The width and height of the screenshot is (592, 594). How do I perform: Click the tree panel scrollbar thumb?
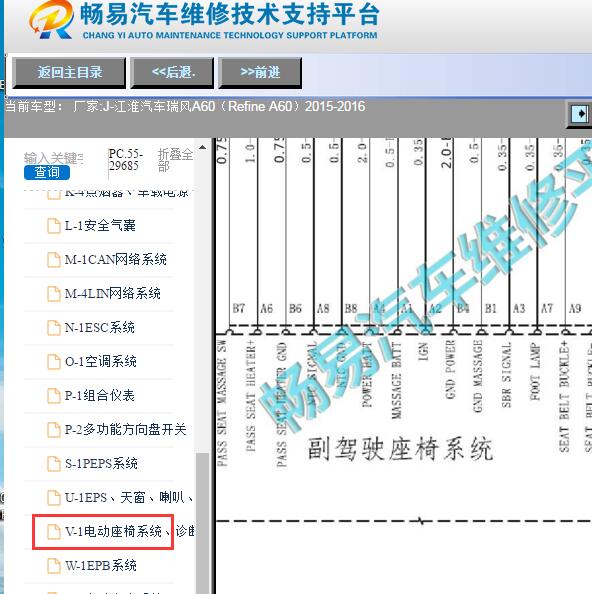point(203,523)
